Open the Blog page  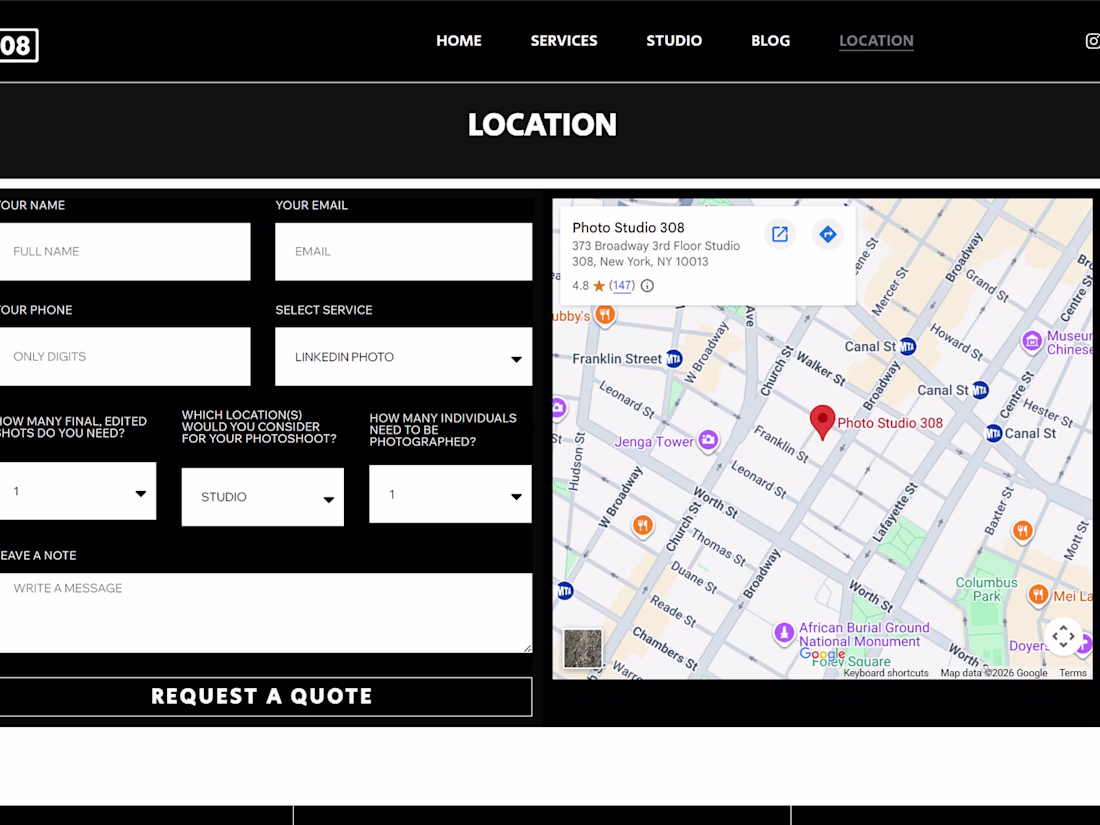(x=770, y=41)
